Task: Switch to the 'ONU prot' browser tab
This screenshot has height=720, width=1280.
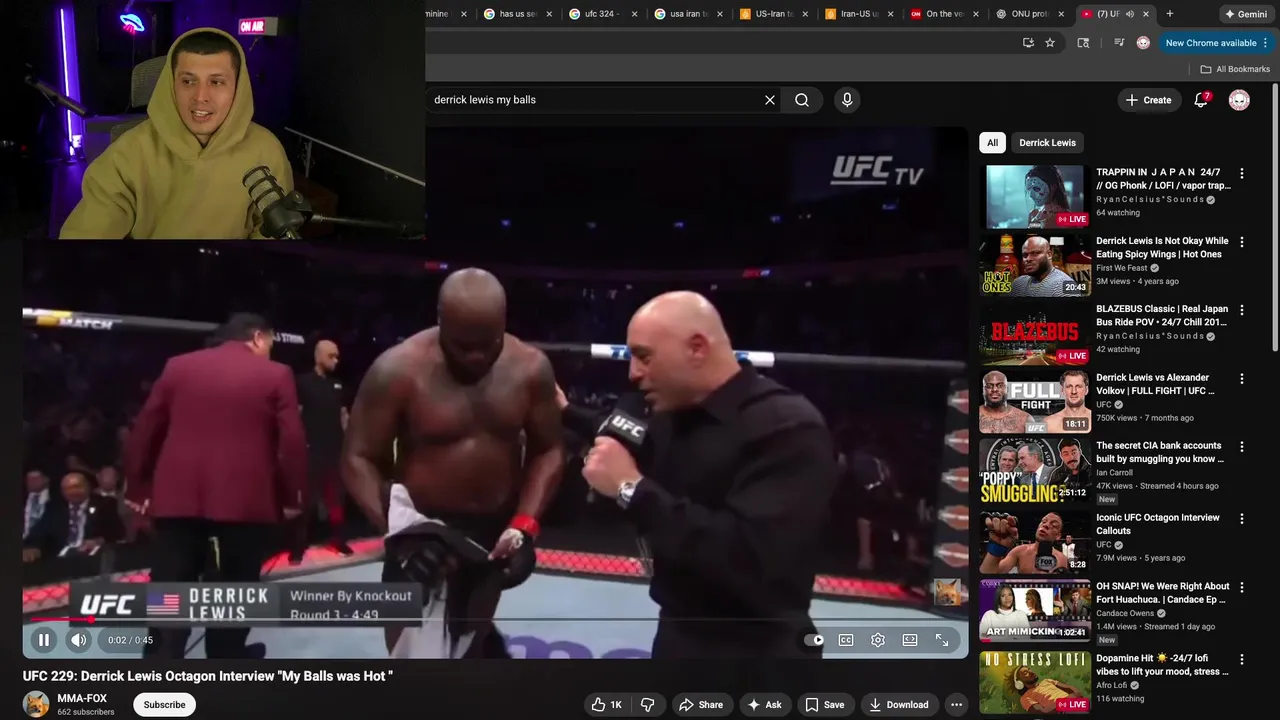Action: tap(1030, 14)
